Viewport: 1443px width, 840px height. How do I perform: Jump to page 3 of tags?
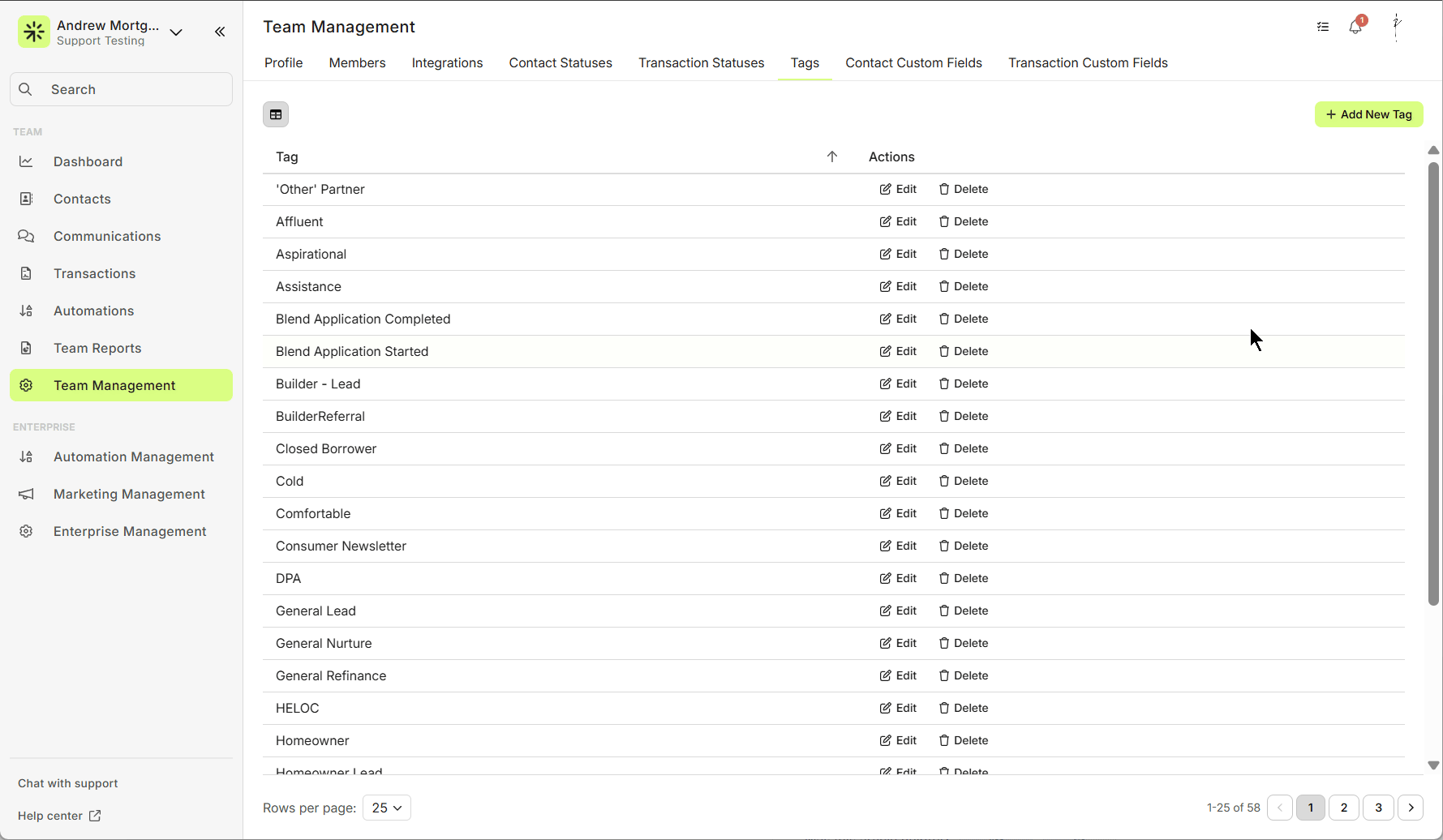tap(1378, 808)
